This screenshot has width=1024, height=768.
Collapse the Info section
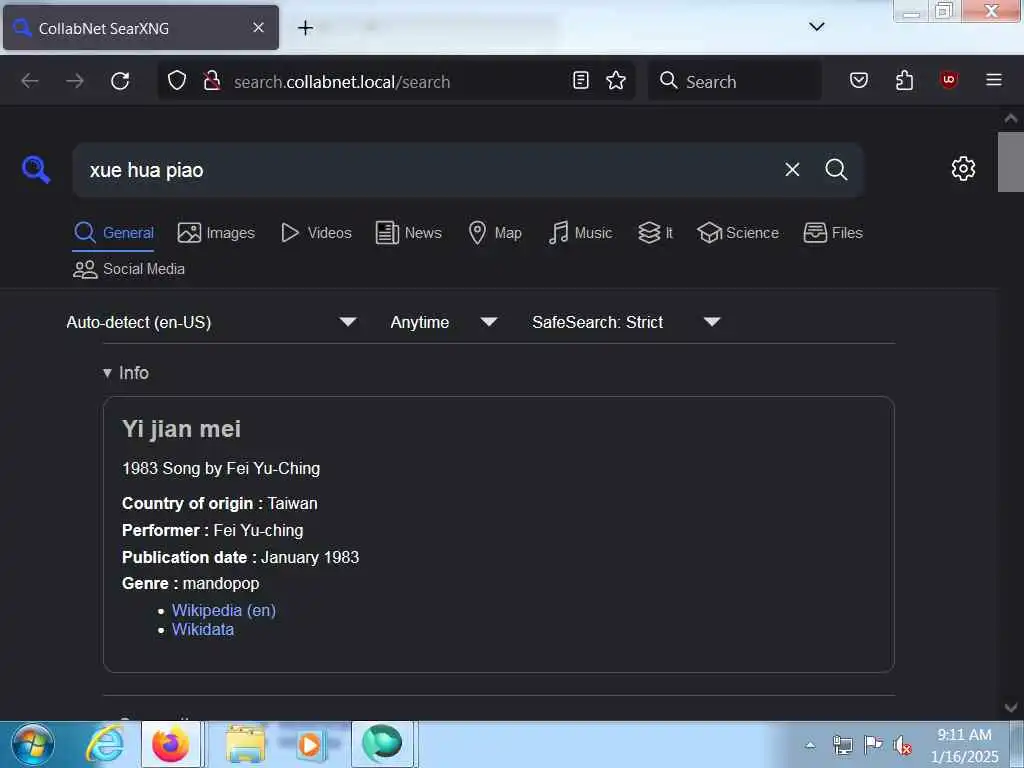pos(125,373)
